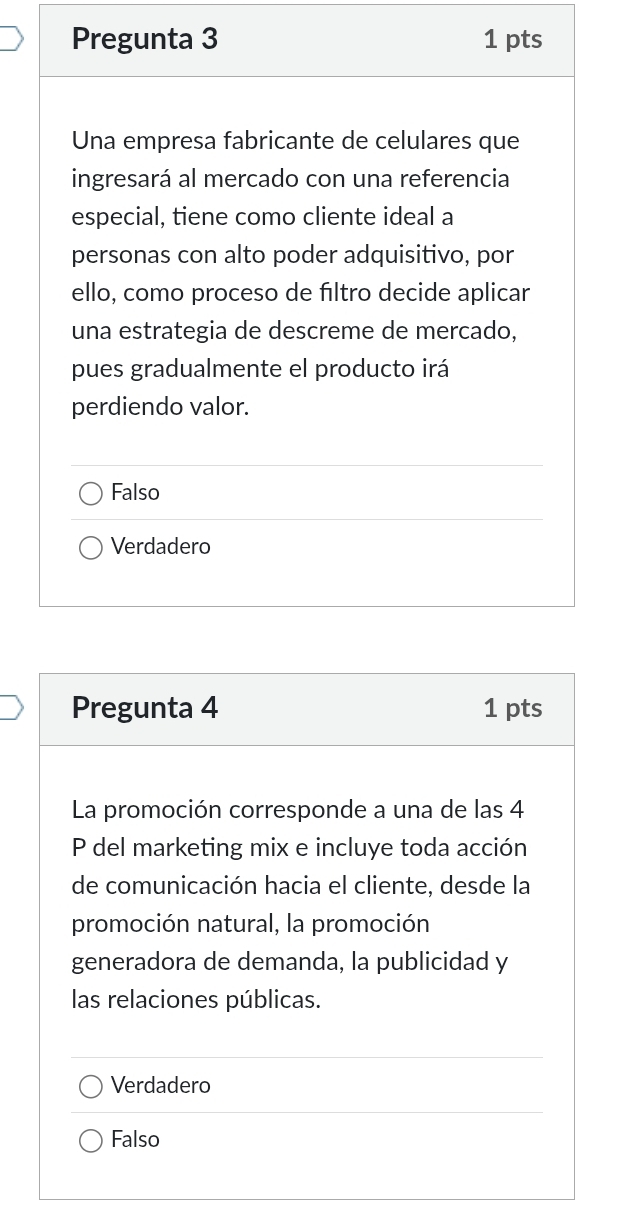This screenshot has width=643, height=1209.
Task: Click the Pregunta 3 header title
Action: point(144,39)
